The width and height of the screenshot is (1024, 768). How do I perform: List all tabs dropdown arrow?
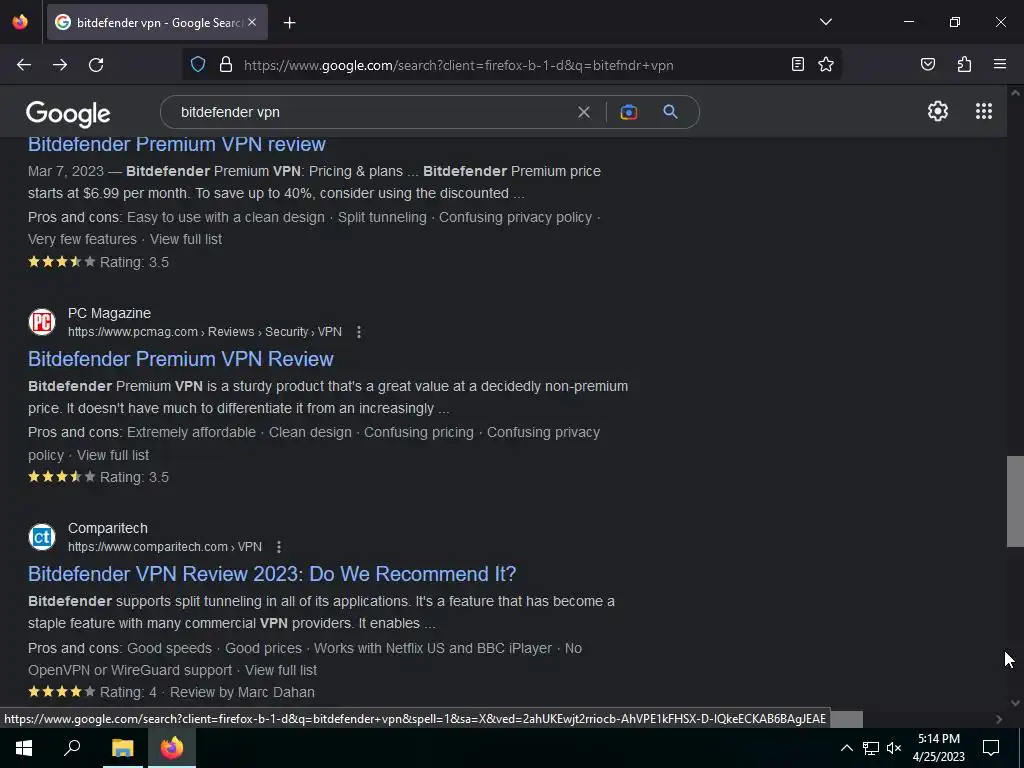pyautogui.click(x=825, y=22)
